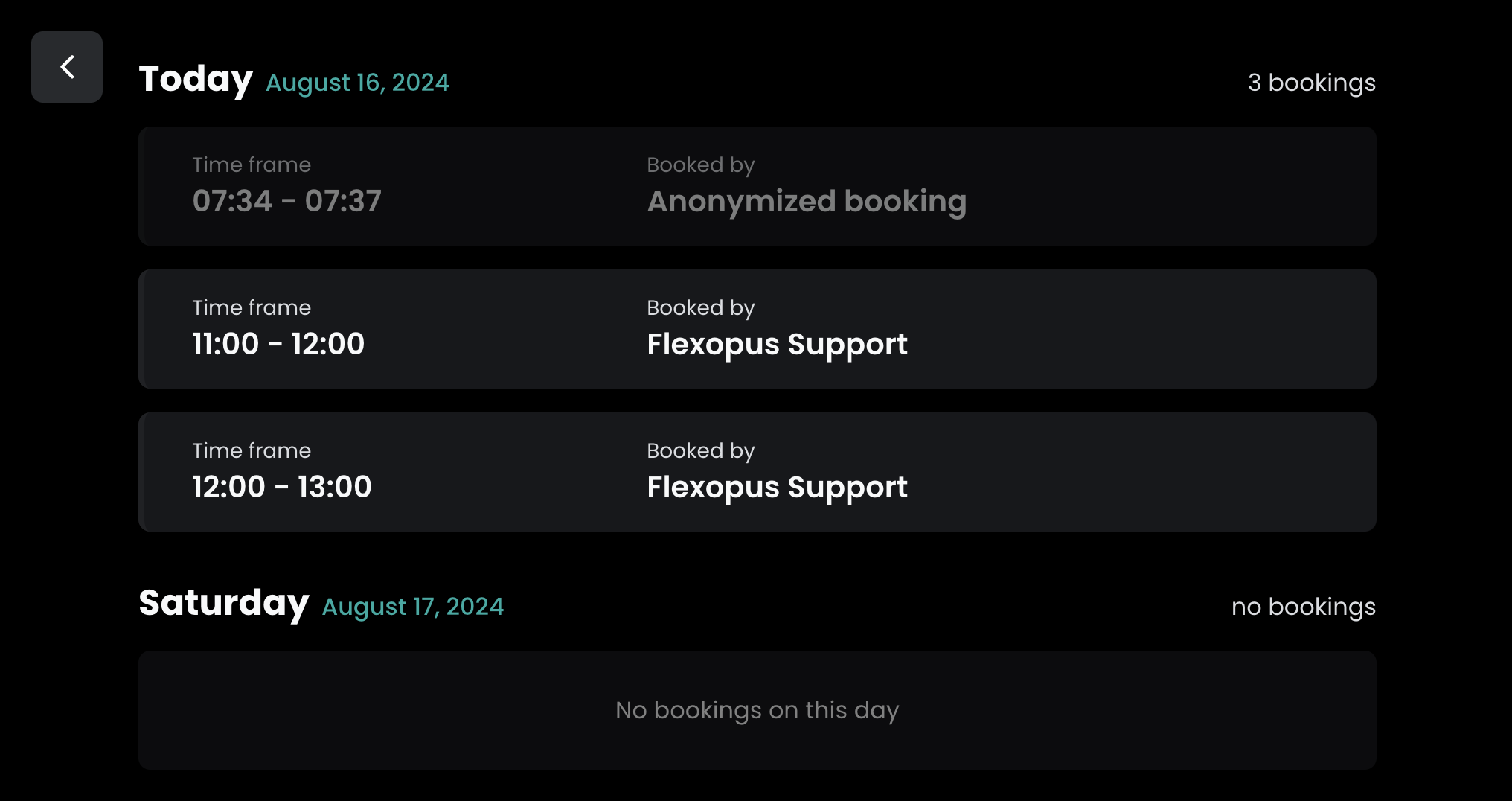Image resolution: width=1512 pixels, height=801 pixels.
Task: Click Booked by label above Anonymized booking
Action: pyautogui.click(x=700, y=165)
